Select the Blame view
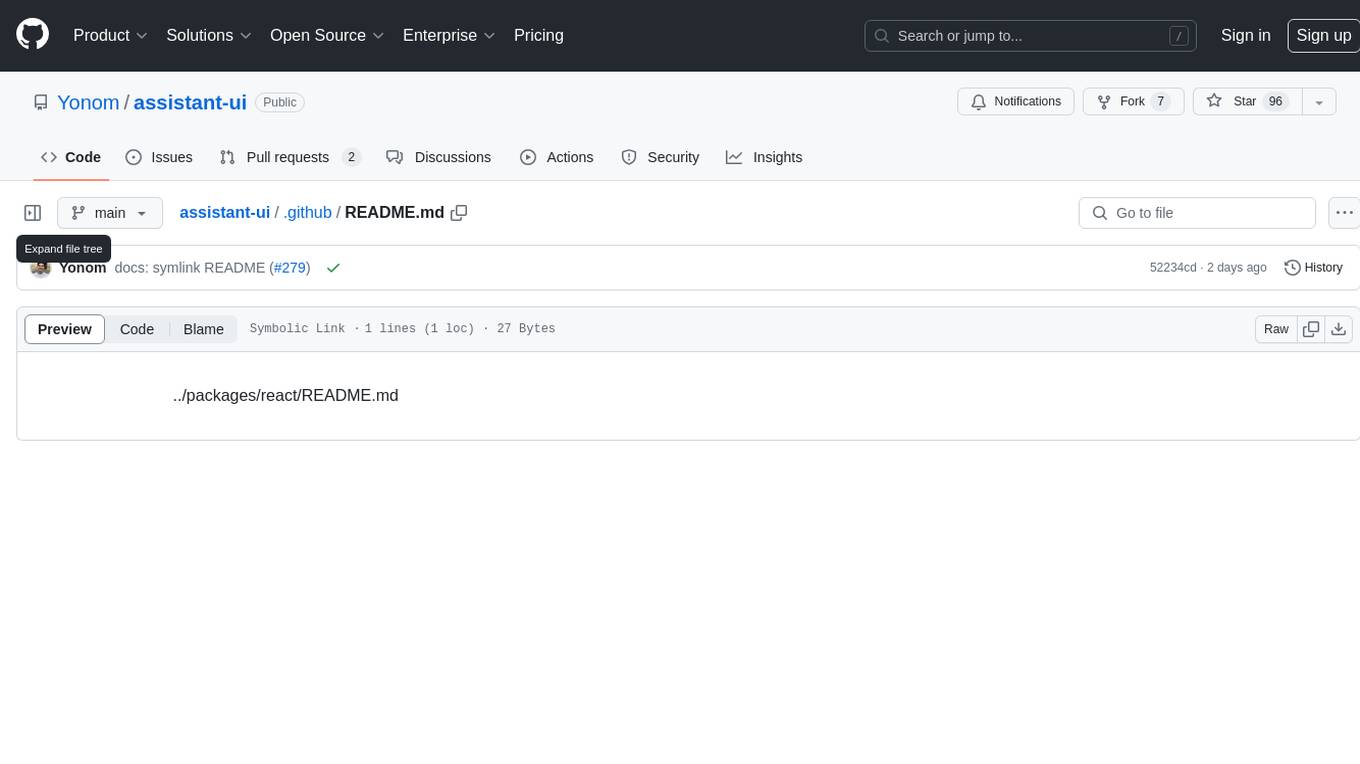The width and height of the screenshot is (1360, 764). [204, 329]
